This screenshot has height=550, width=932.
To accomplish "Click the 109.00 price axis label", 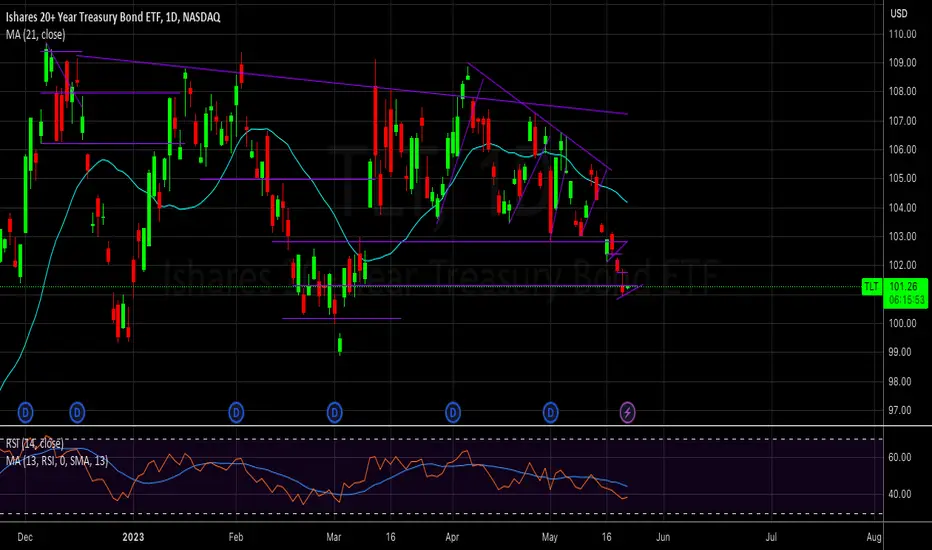I will (902, 63).
